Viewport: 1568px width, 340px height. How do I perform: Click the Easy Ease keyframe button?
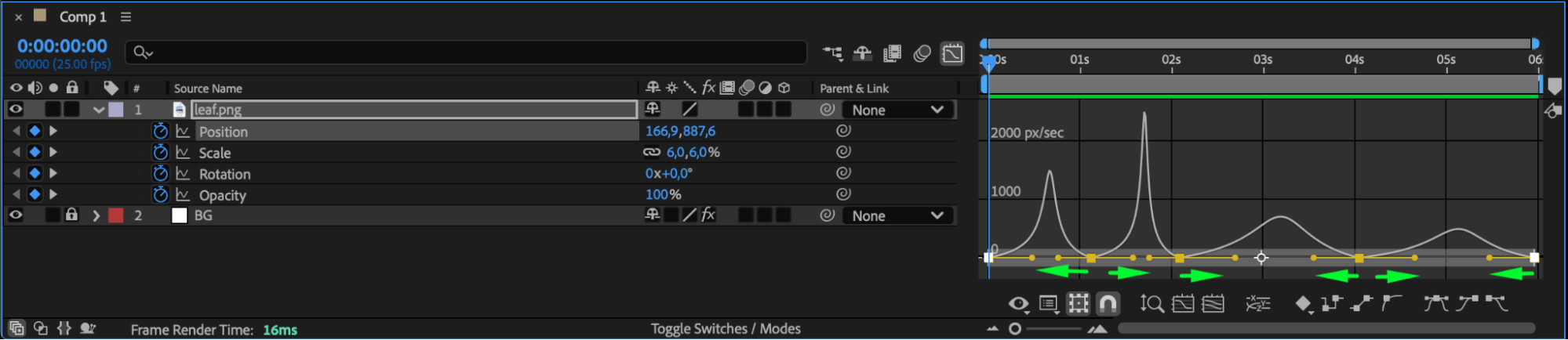click(1435, 303)
